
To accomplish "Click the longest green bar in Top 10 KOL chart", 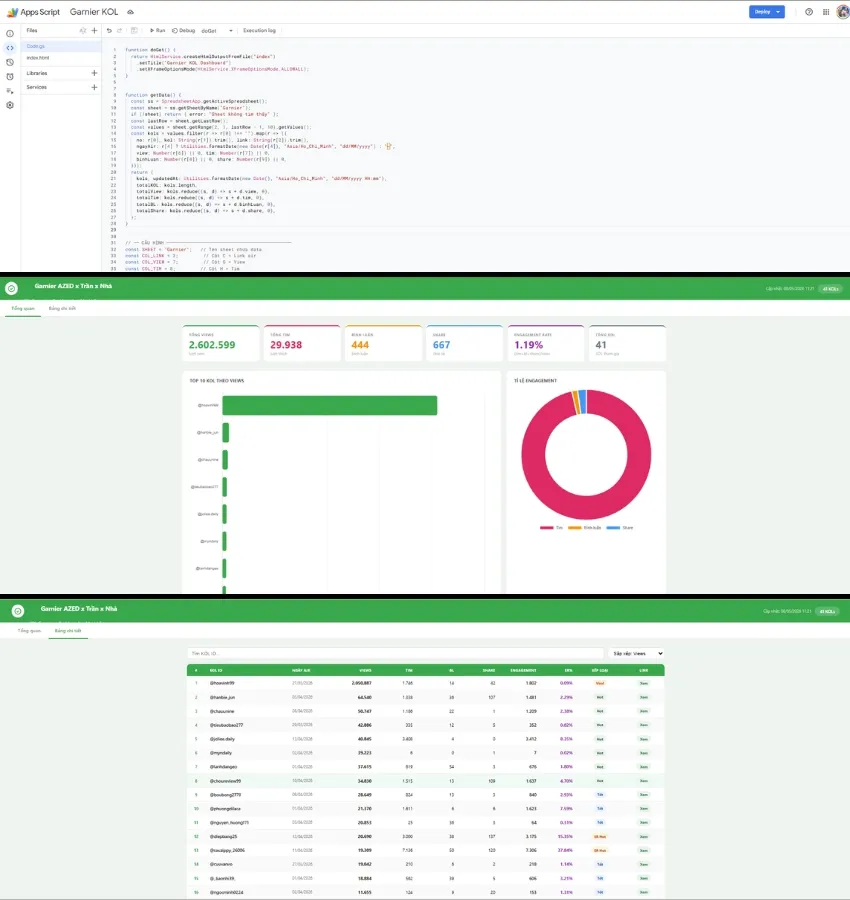I will pyautogui.click(x=329, y=405).
